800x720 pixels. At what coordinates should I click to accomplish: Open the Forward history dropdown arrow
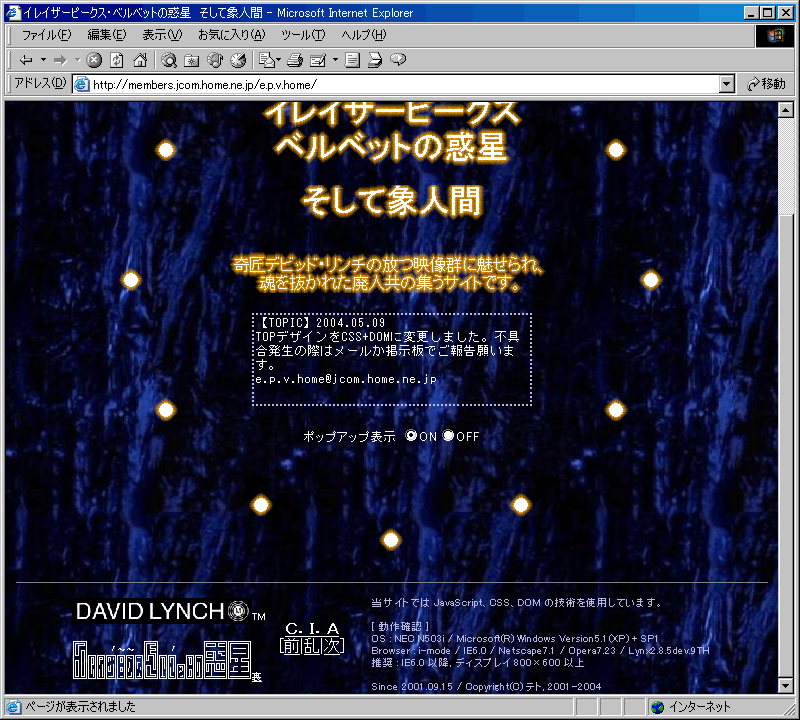point(78,60)
